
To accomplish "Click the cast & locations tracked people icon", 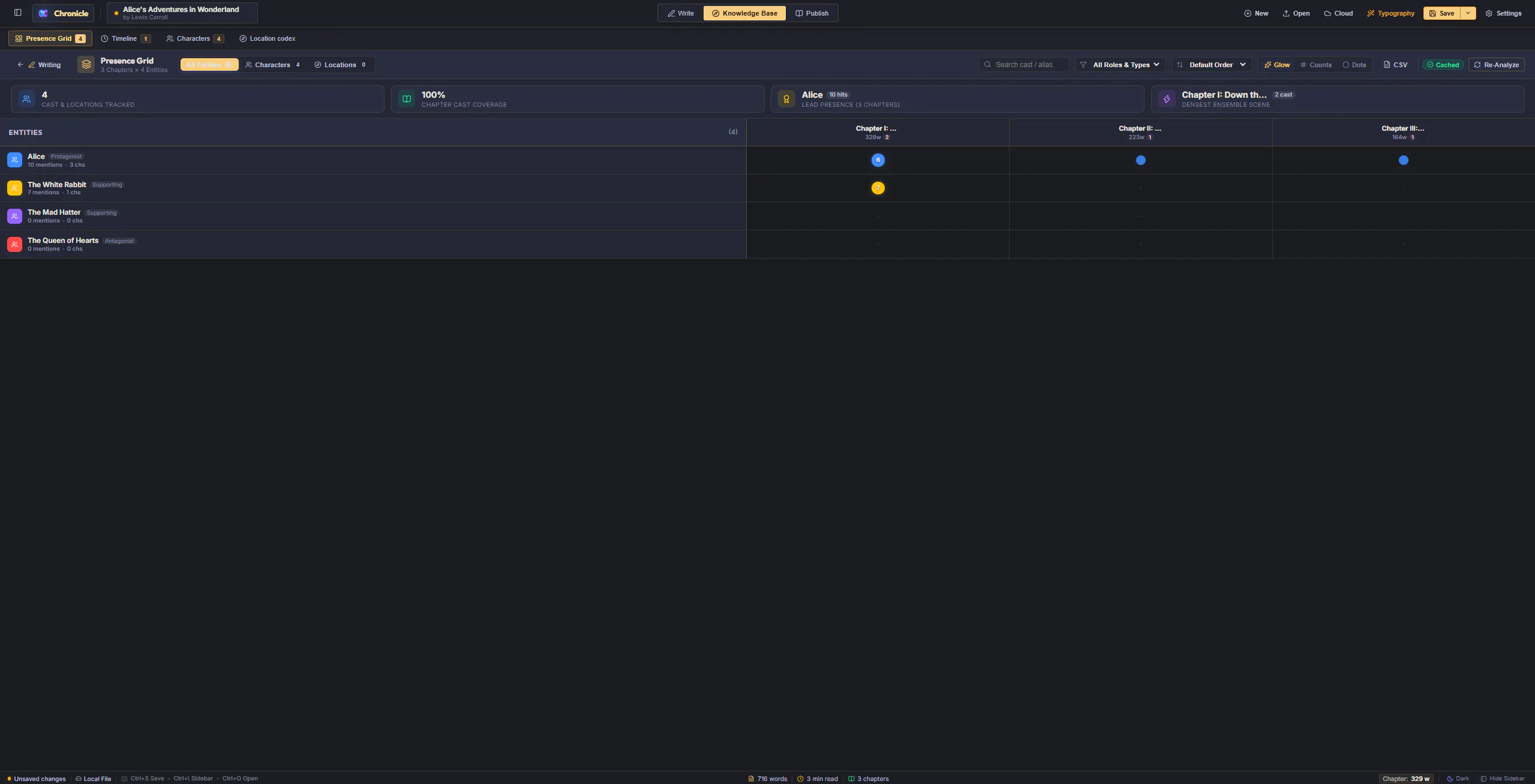I will [x=26, y=99].
